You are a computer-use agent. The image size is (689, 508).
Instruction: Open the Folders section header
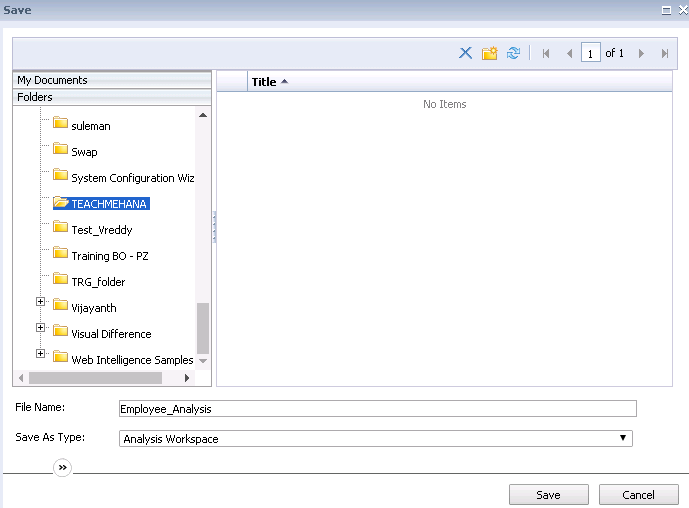[35, 97]
